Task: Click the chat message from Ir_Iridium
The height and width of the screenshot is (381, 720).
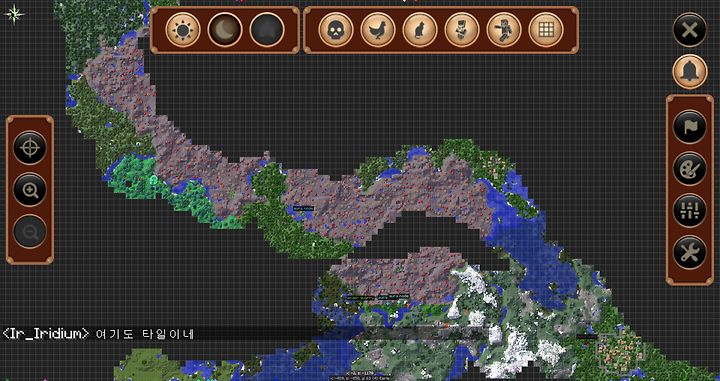Action: point(98,334)
